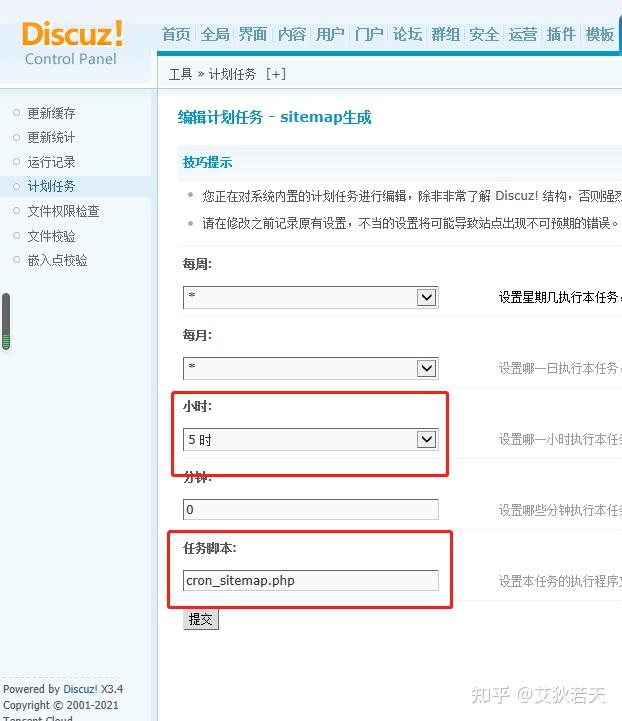Open 更新统计 in the sidebar

(51, 137)
